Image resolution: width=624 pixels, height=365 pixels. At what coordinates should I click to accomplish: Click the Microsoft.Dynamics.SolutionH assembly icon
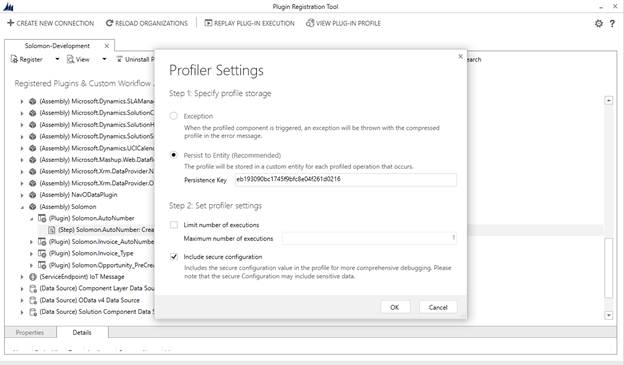click(33, 125)
